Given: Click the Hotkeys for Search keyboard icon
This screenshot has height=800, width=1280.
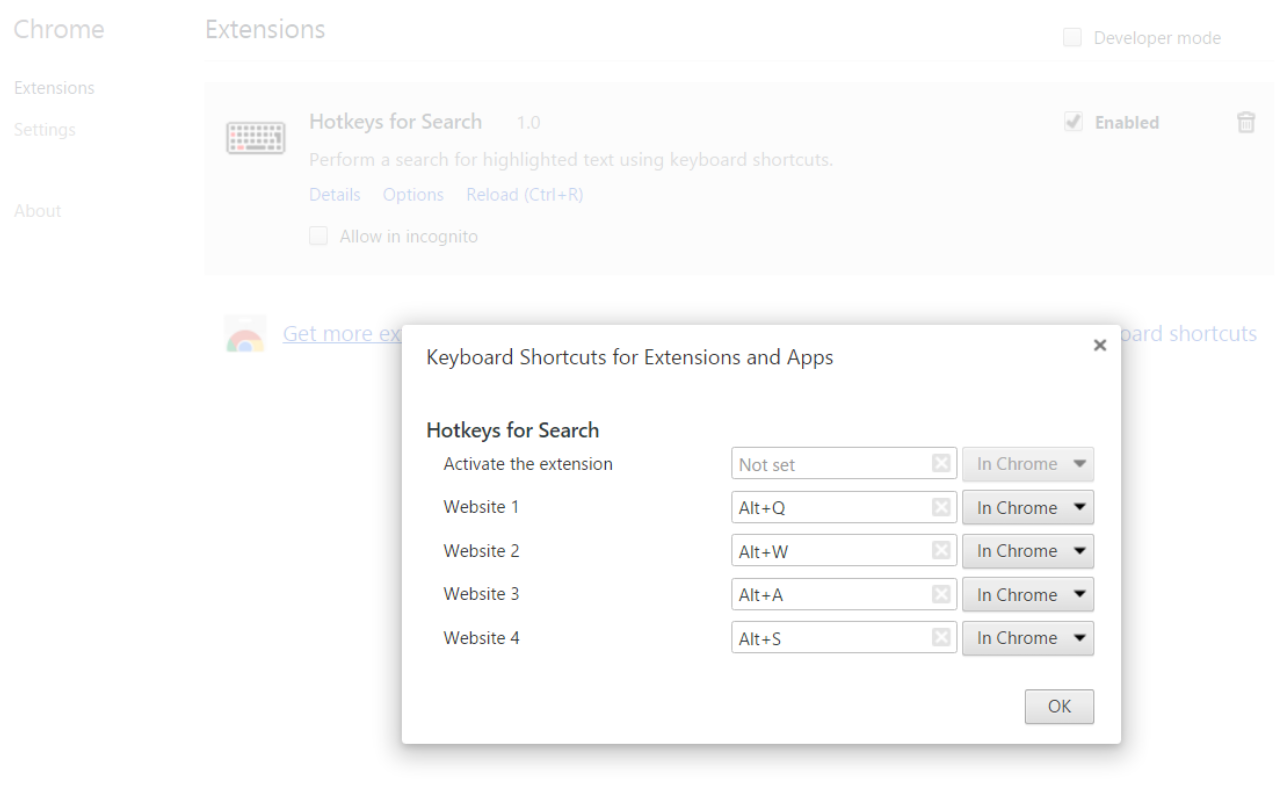Looking at the screenshot, I should tap(256, 138).
